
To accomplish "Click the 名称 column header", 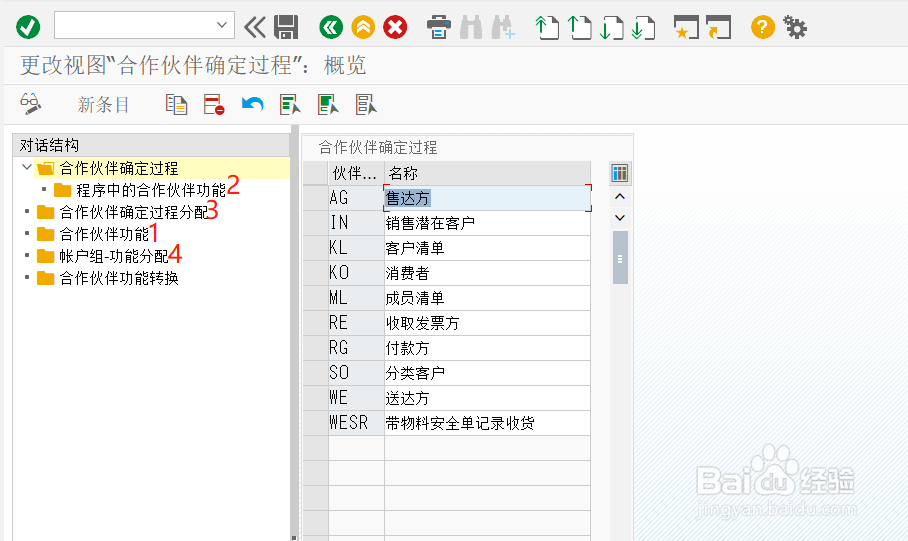I will pyautogui.click(x=488, y=173).
